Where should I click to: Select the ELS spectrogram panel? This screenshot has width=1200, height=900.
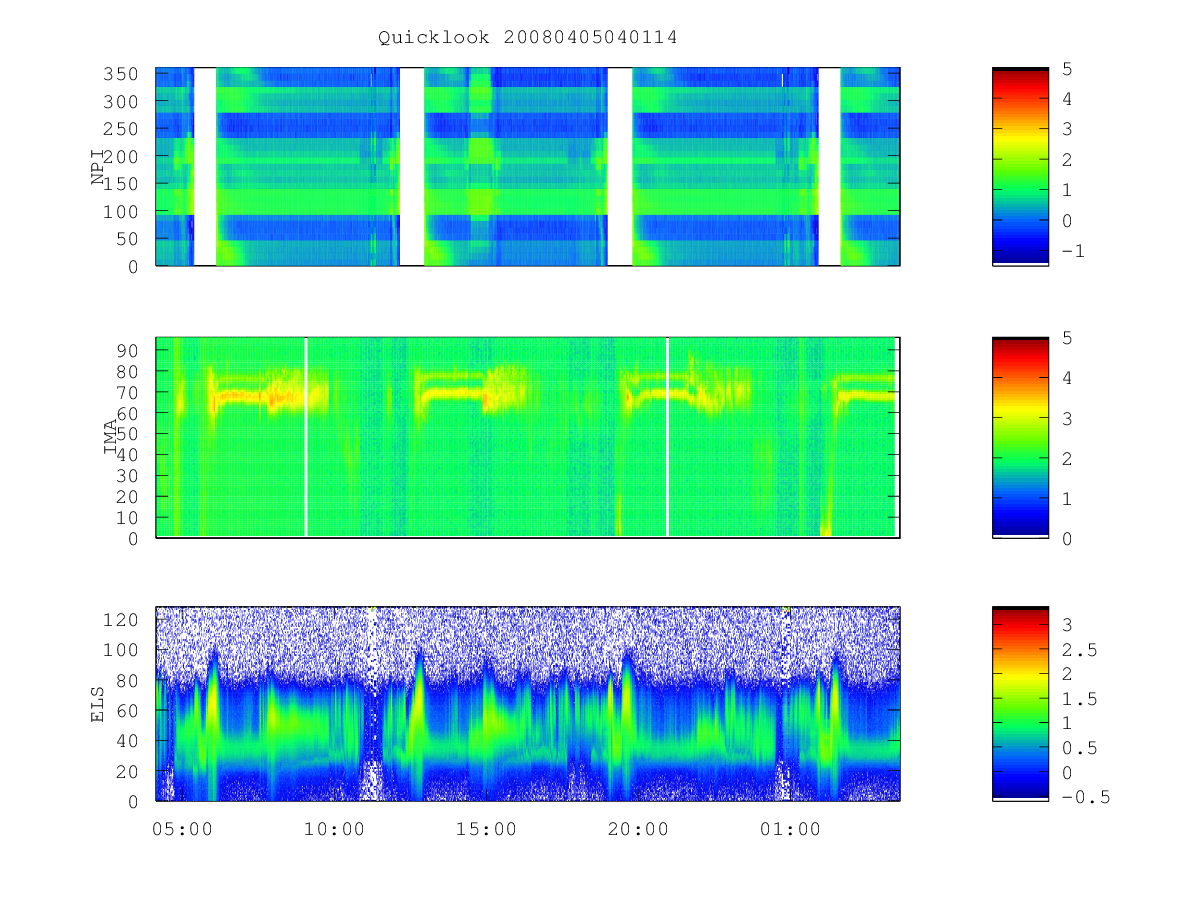(x=528, y=704)
